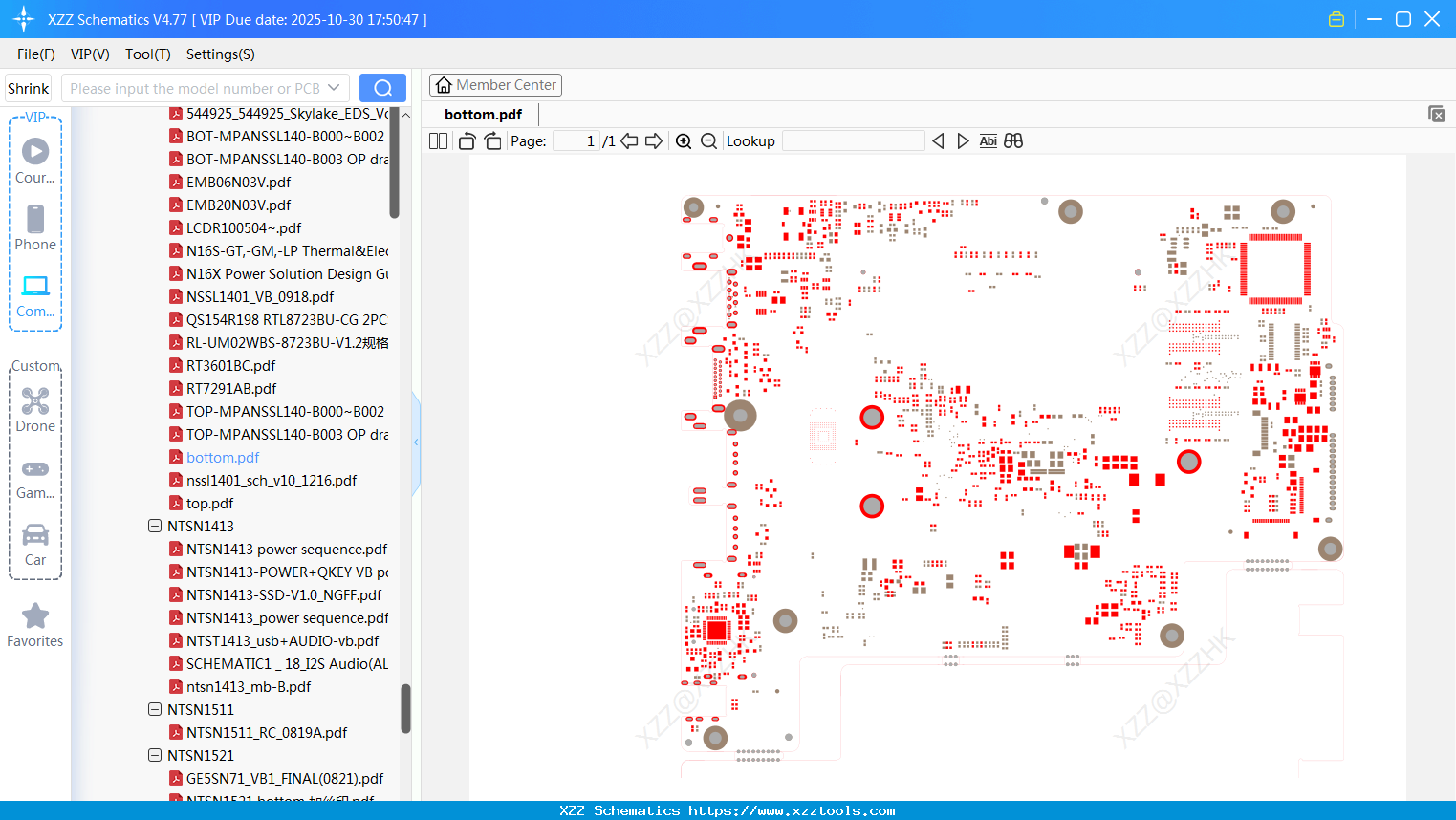1456x820 pixels.
Task: Switch to the bottom.pdf tab
Action: (x=484, y=115)
